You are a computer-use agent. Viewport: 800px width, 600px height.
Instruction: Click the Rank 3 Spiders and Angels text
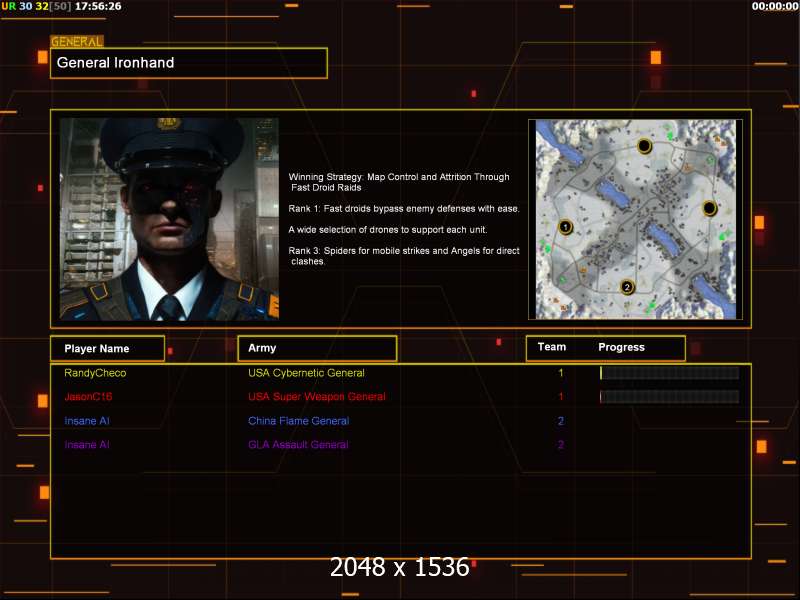[x=404, y=256]
